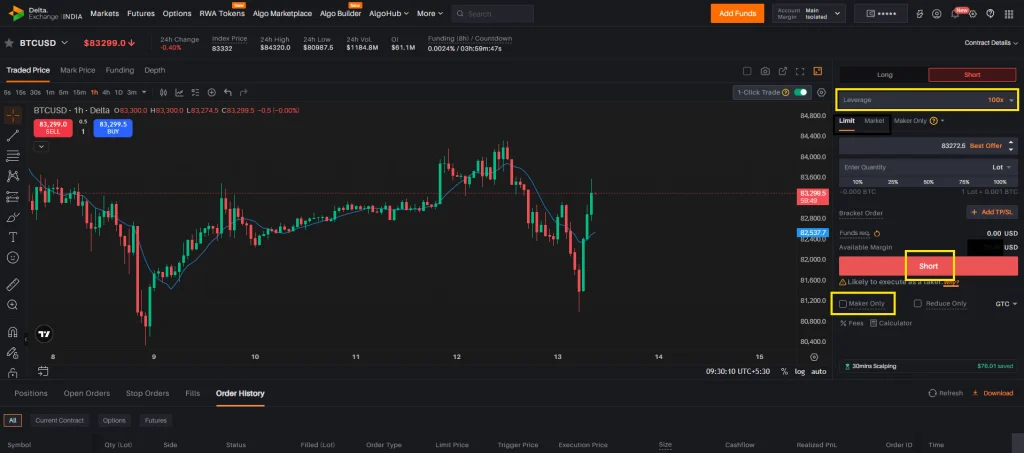Toggle the auto scale option
Screen dimensions: 1024x453
818,371
